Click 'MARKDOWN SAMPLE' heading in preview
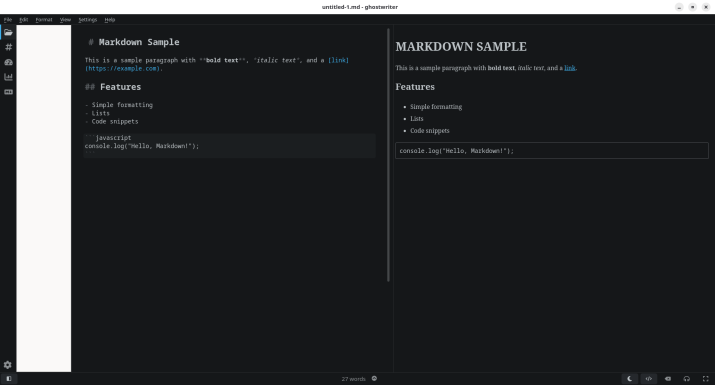715x385 pixels. coord(461,47)
